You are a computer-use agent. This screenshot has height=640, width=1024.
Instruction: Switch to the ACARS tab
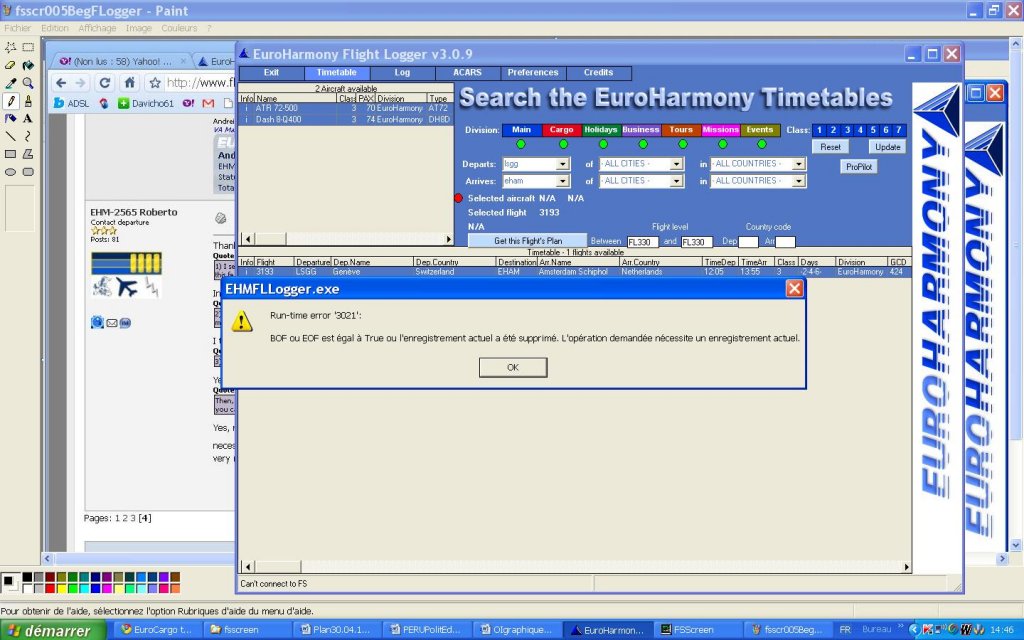(x=466, y=73)
